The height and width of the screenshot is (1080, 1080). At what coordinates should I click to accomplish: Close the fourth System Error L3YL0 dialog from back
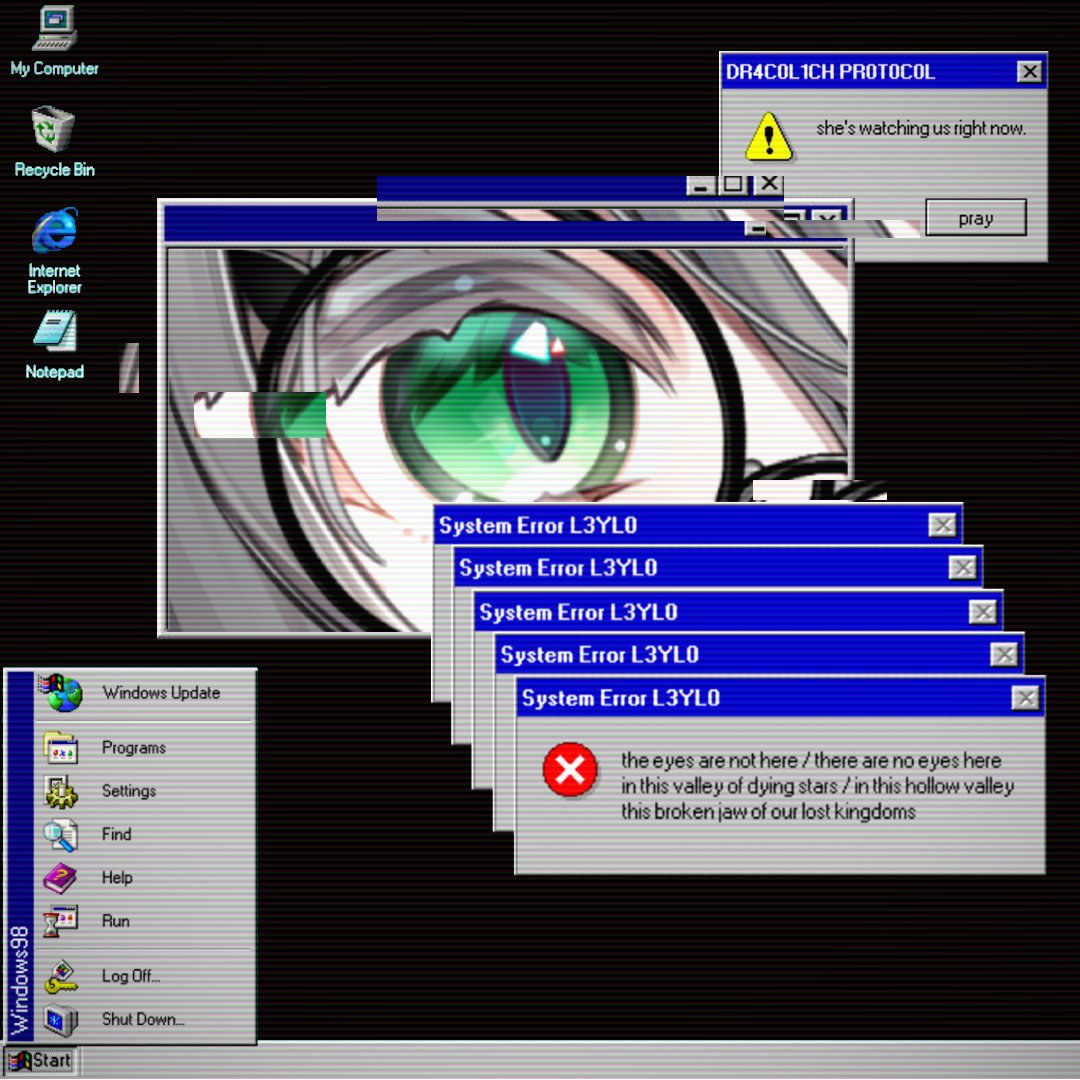click(x=1004, y=654)
